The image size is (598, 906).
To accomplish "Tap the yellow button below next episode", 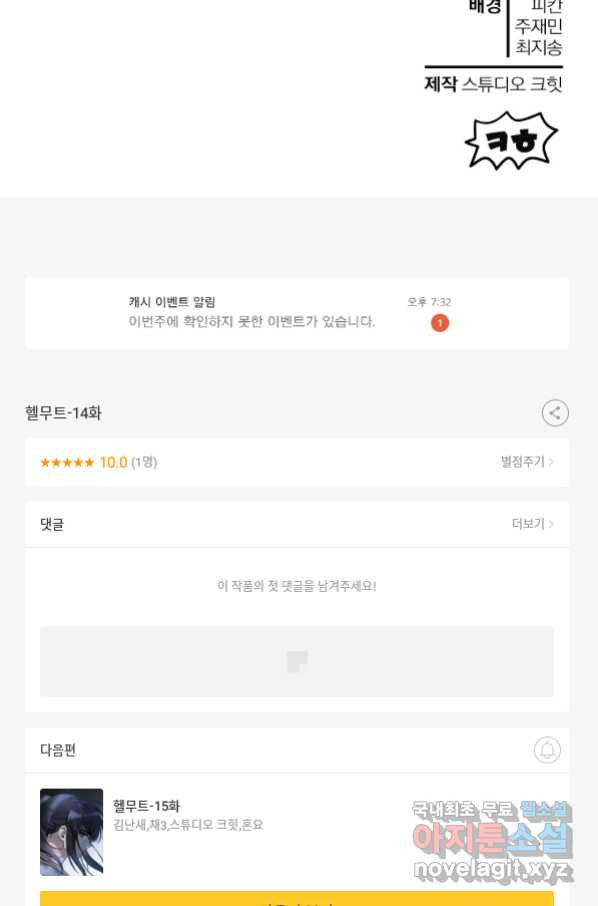I will (296, 898).
